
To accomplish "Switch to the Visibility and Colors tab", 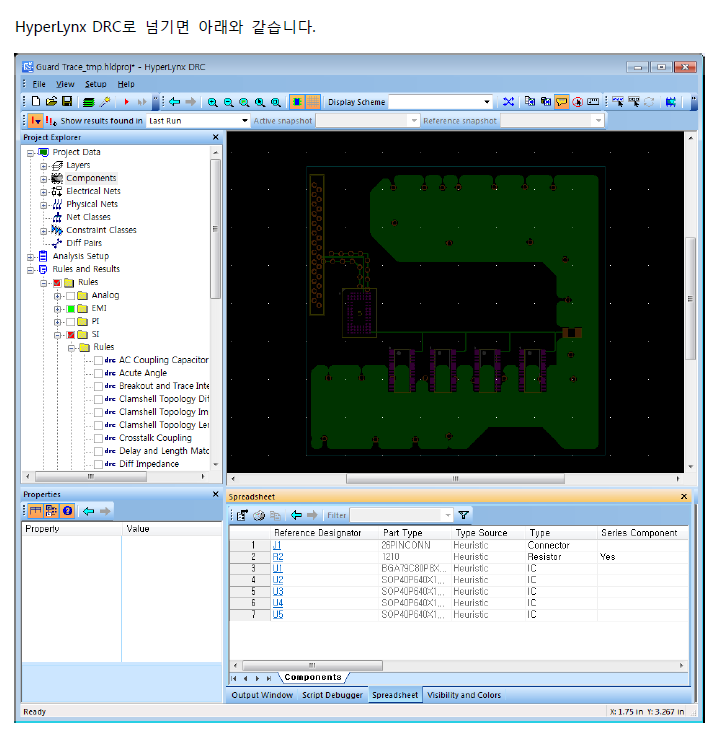I will [463, 695].
